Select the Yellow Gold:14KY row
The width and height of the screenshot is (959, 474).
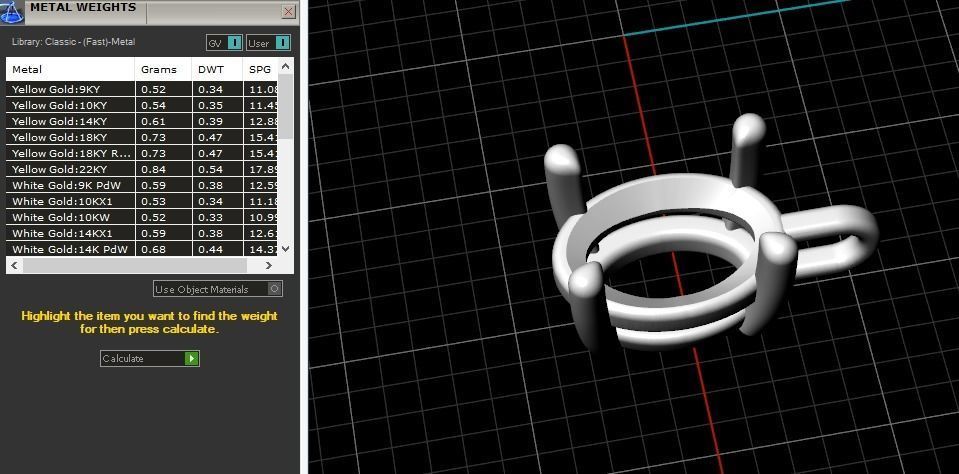pos(142,121)
